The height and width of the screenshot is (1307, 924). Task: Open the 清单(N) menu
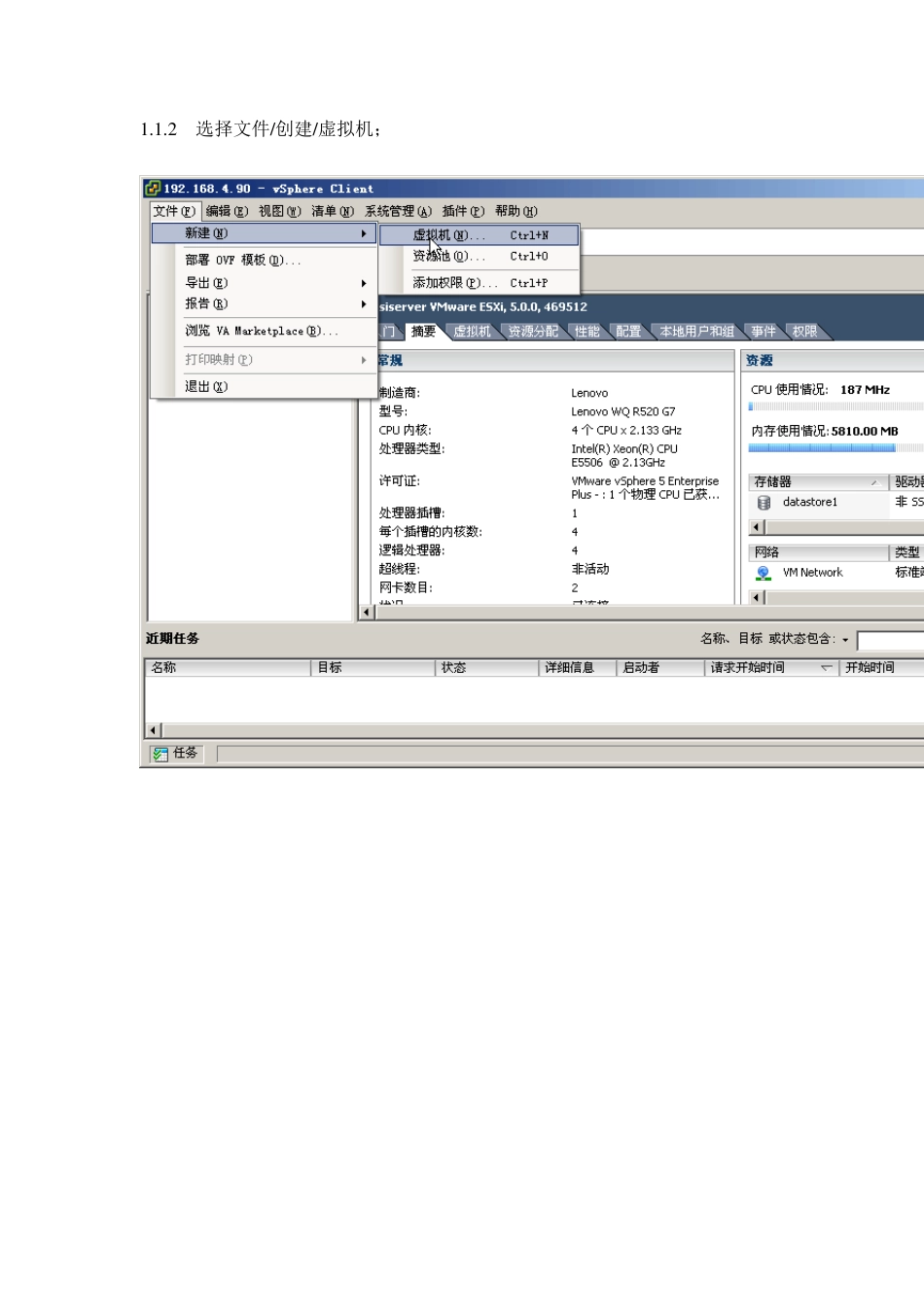click(333, 211)
